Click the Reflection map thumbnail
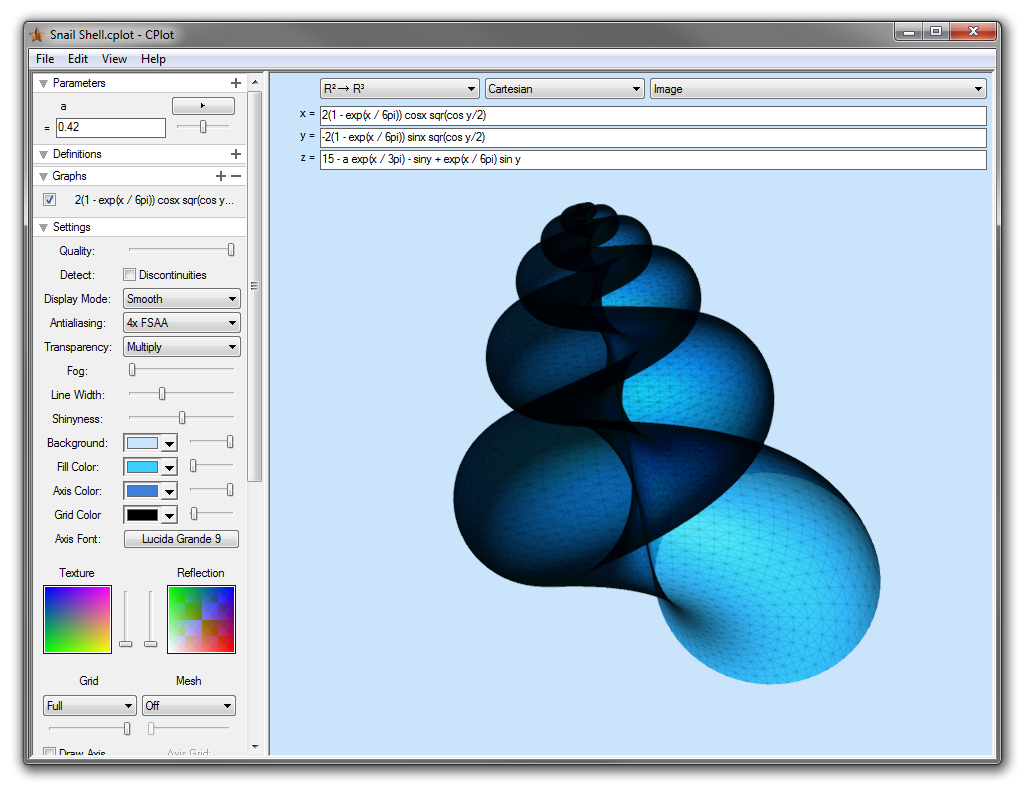Screen dimensions: 1031x790 [x=201, y=619]
